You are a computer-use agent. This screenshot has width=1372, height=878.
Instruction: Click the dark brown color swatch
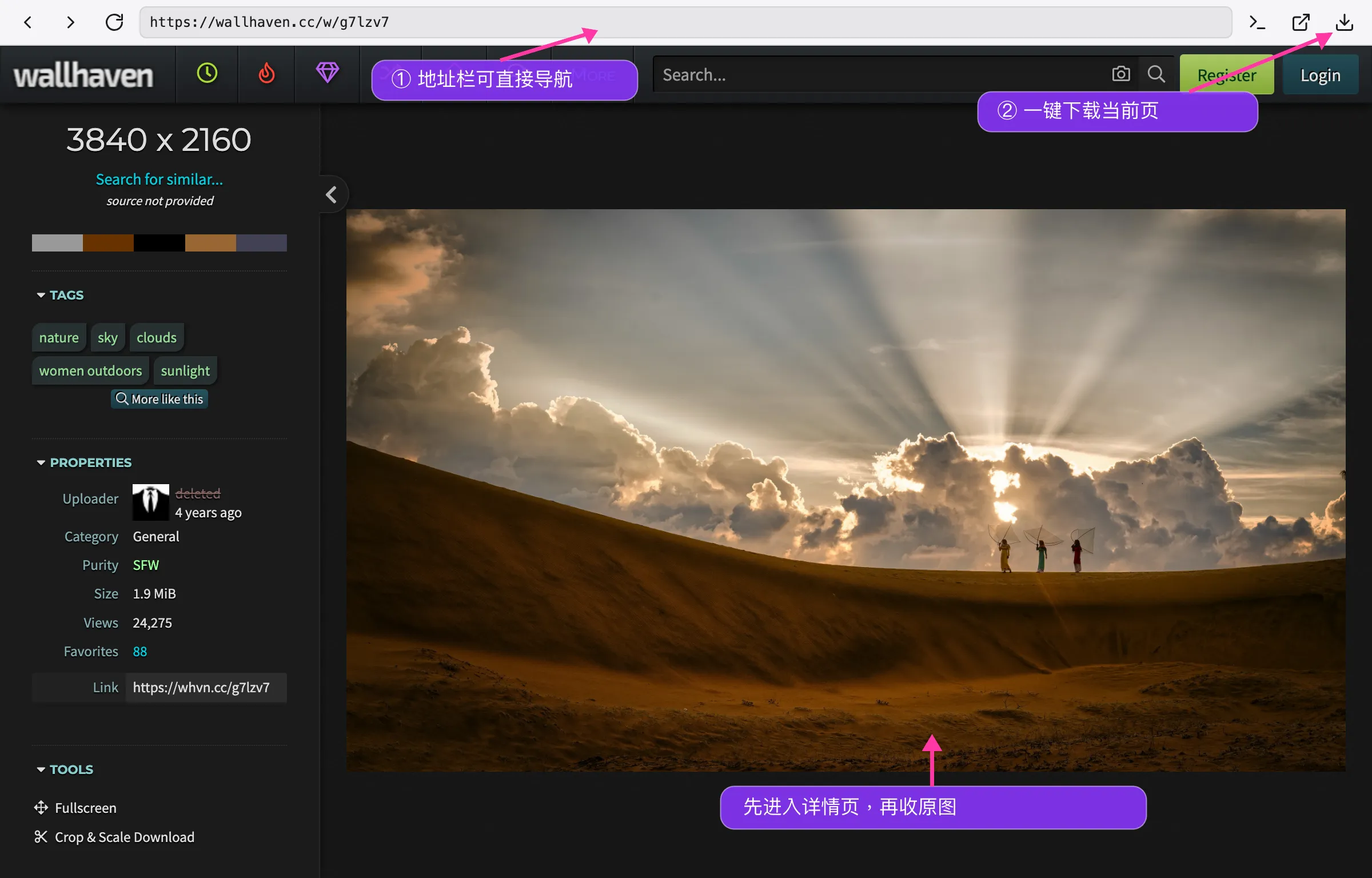tap(108, 243)
